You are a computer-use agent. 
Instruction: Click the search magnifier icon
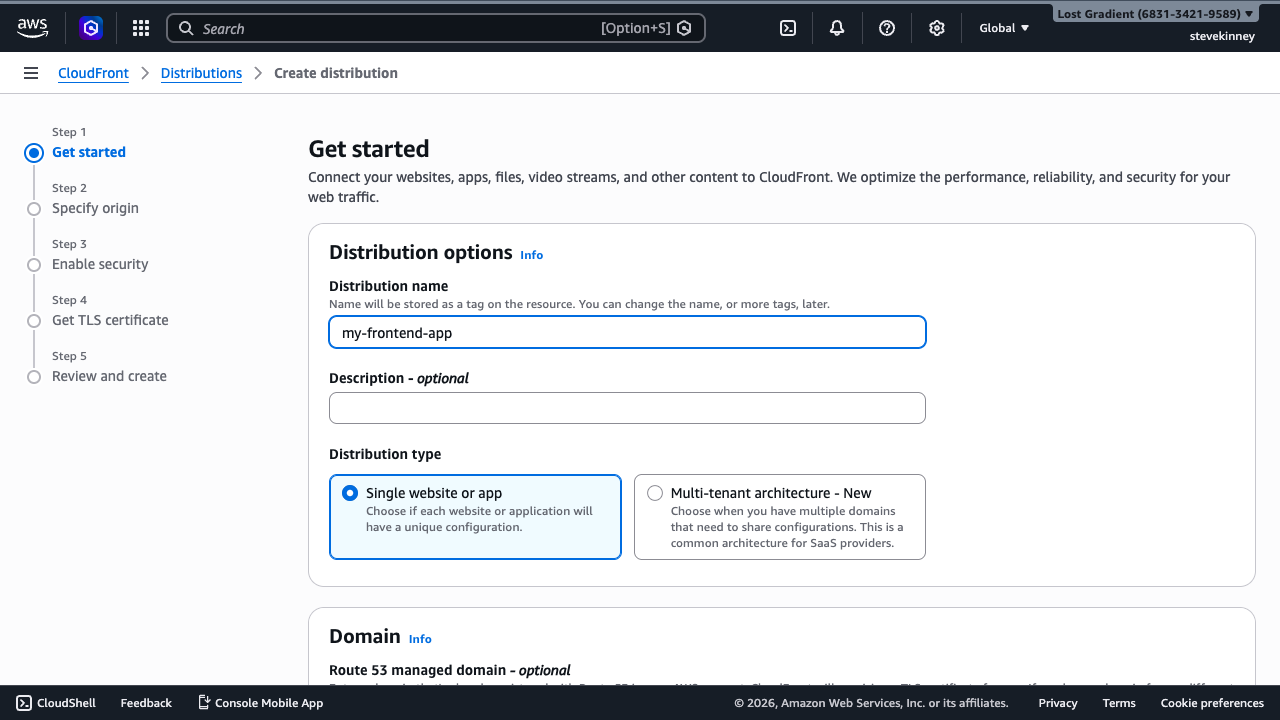point(186,28)
